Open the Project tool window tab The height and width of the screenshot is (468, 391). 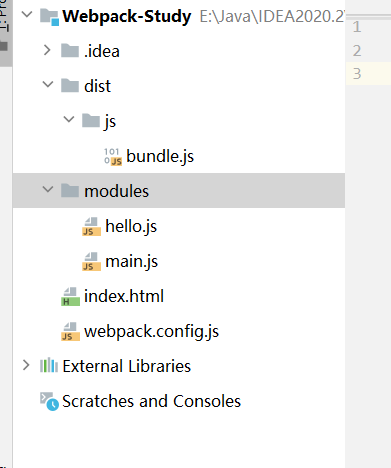click(x=5, y=16)
